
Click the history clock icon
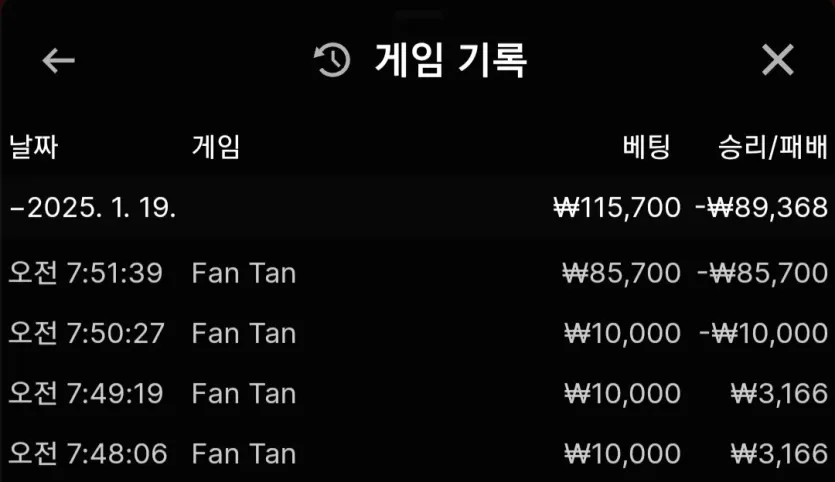click(x=332, y=60)
